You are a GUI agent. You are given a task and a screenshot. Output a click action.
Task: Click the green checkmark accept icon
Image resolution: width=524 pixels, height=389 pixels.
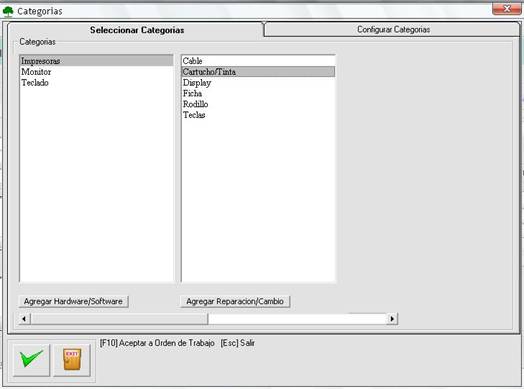pyautogui.click(x=31, y=360)
